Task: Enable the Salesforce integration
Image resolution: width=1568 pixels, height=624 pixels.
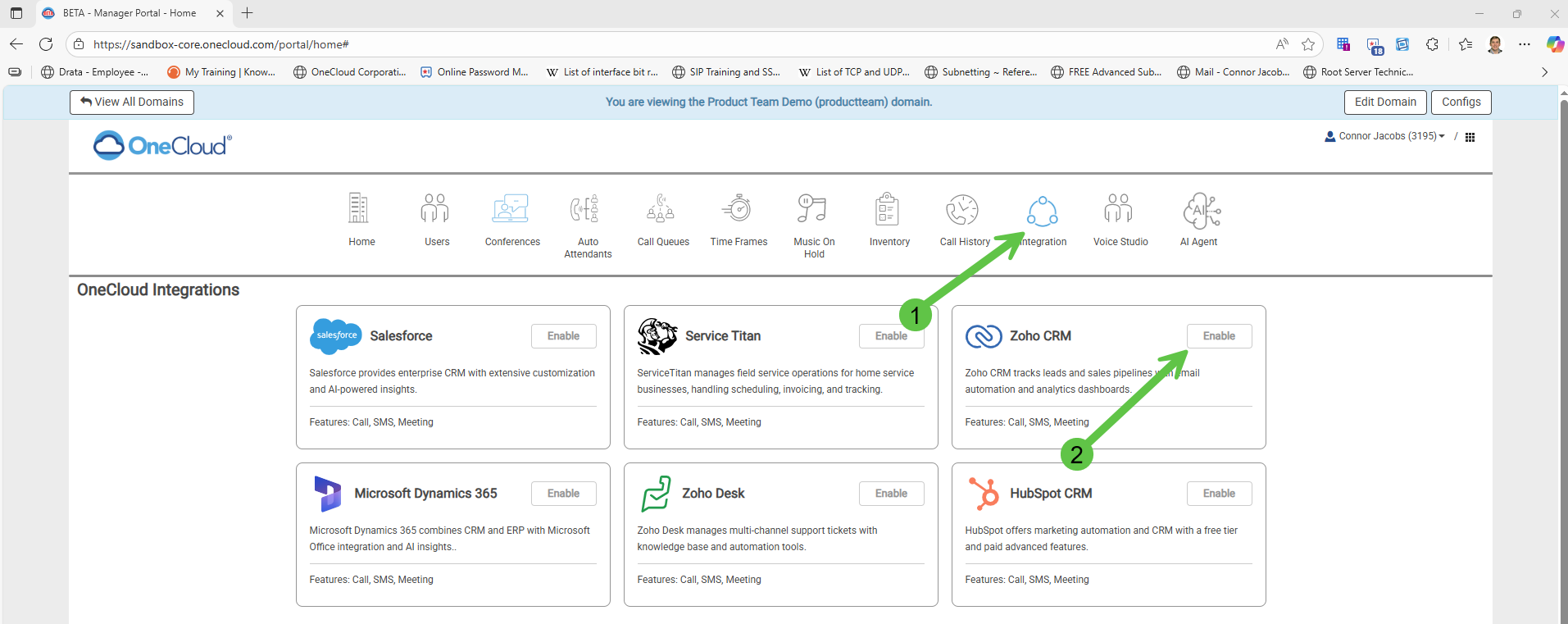Action: pos(563,336)
